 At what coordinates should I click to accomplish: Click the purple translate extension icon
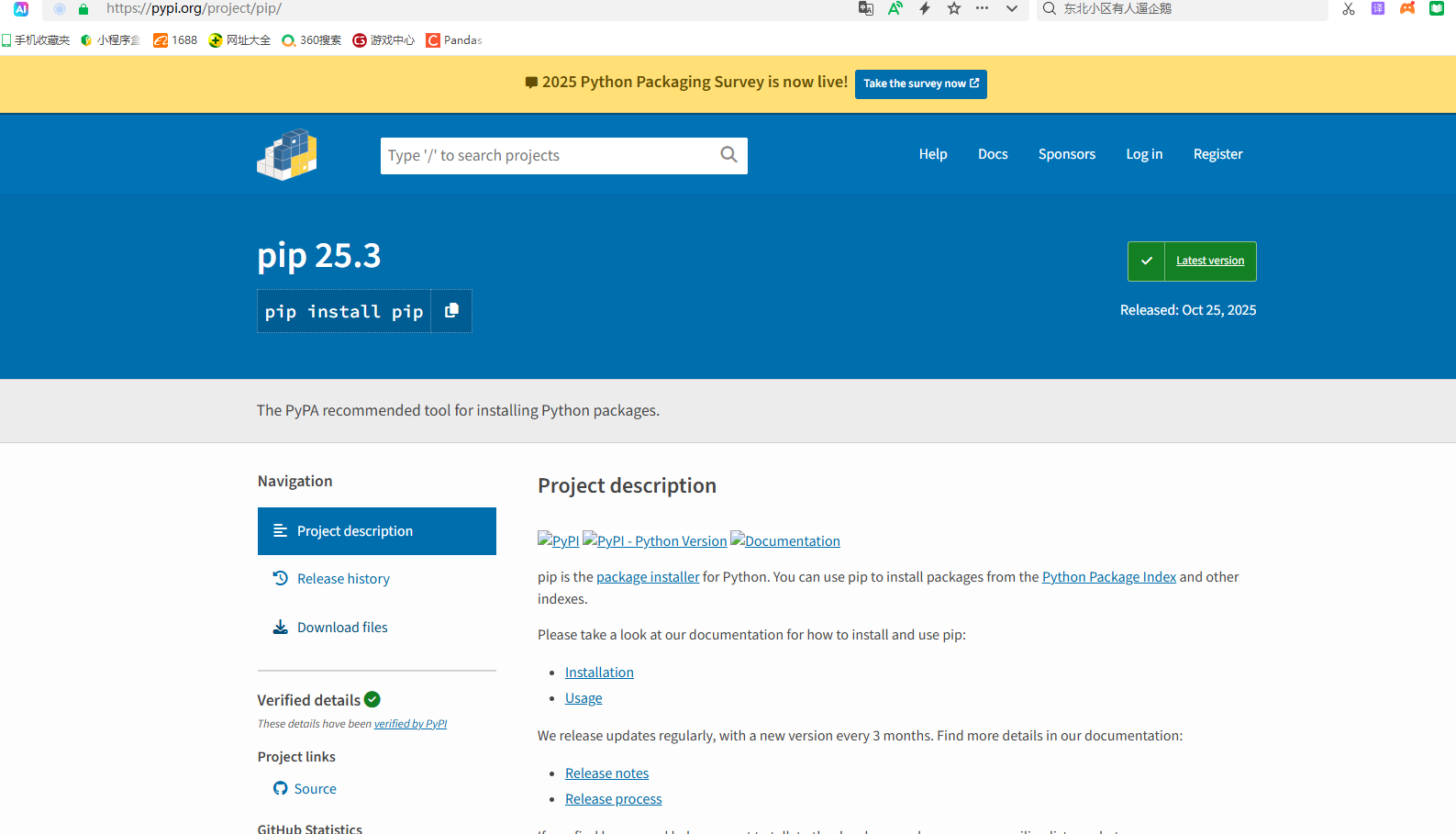tap(1378, 8)
